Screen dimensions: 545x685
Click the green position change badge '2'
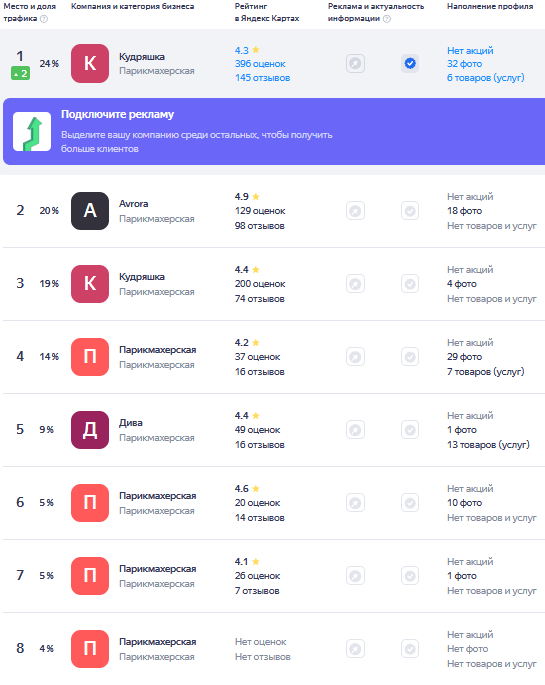[x=21, y=74]
